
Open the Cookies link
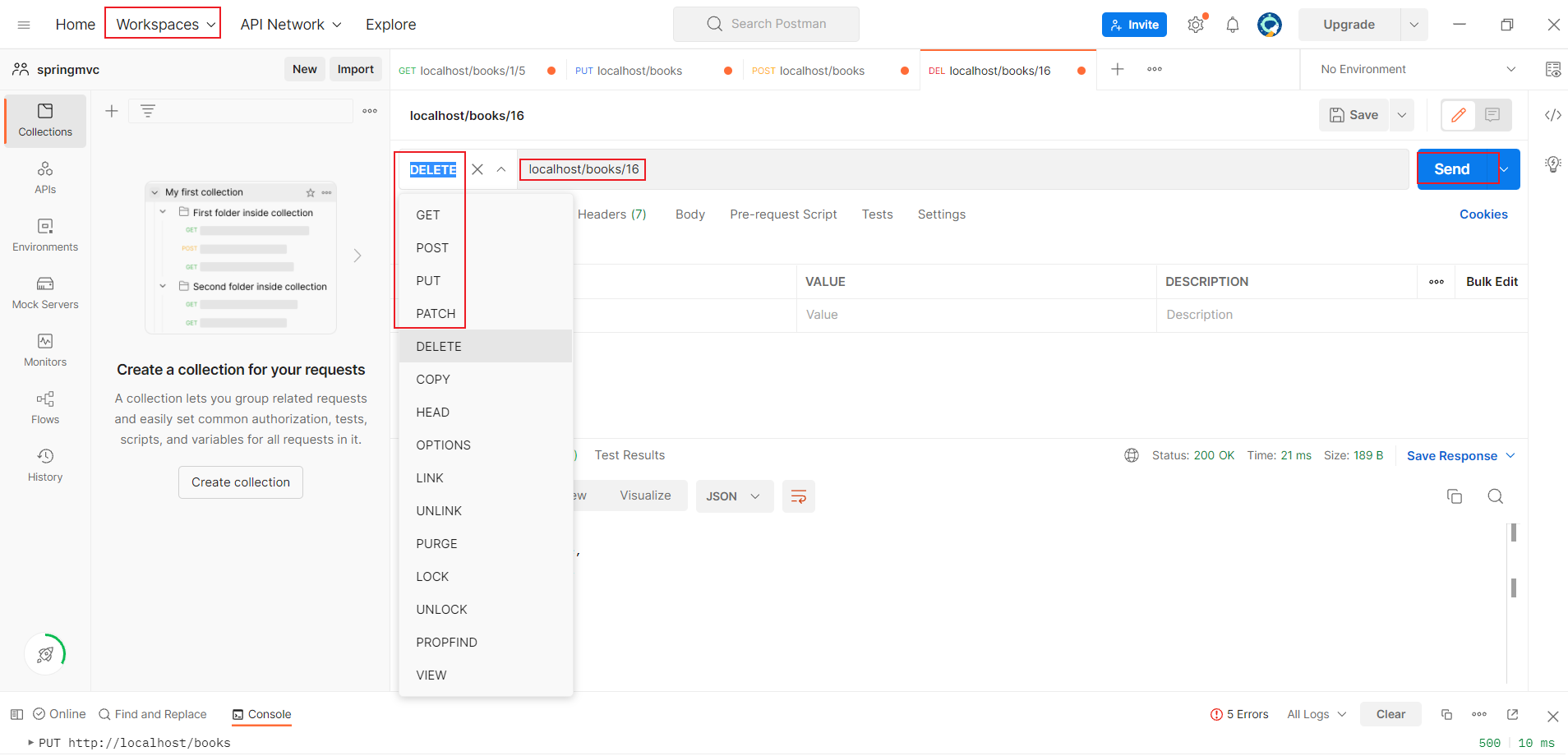1483,214
